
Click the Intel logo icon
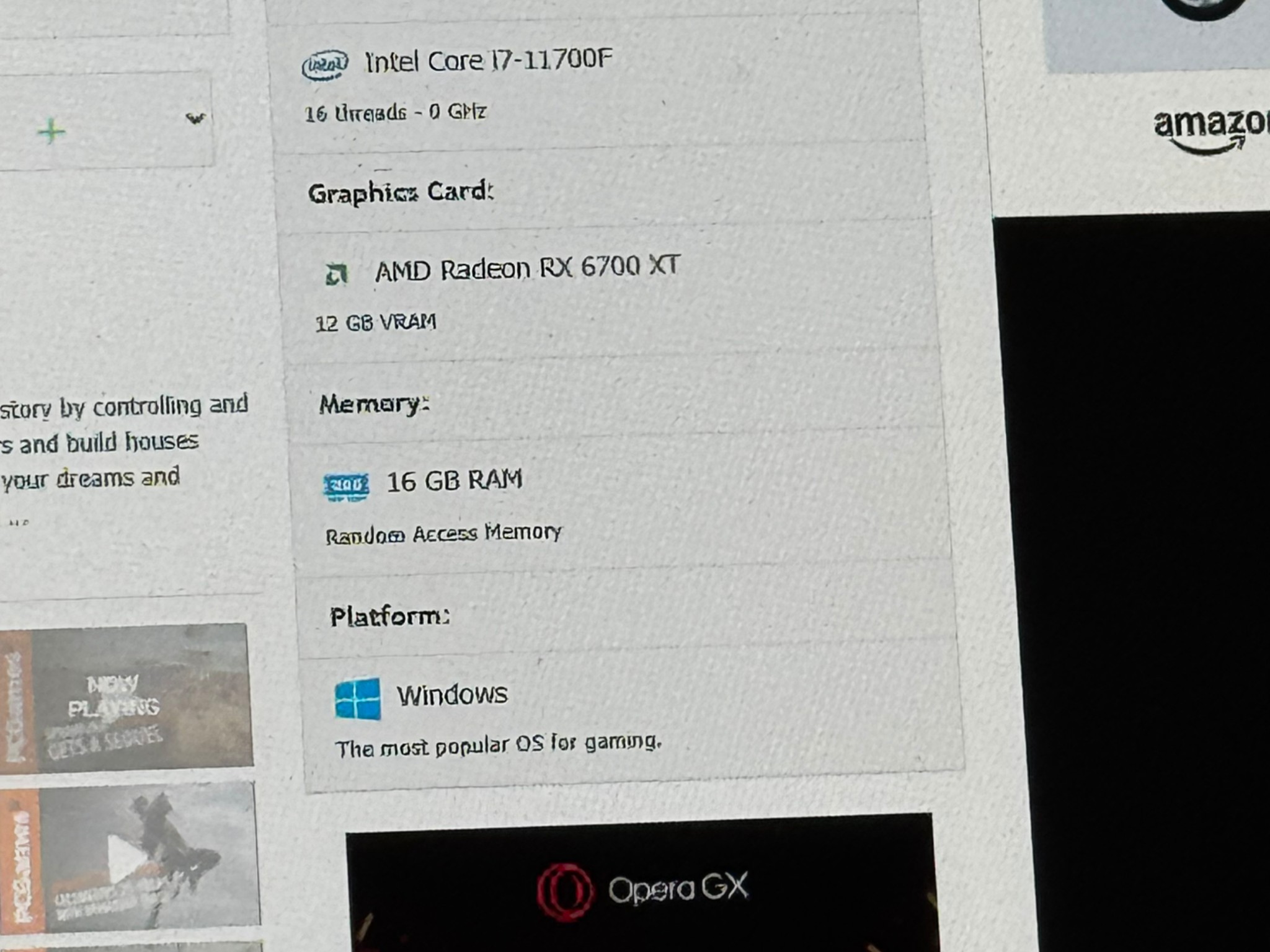point(325,64)
